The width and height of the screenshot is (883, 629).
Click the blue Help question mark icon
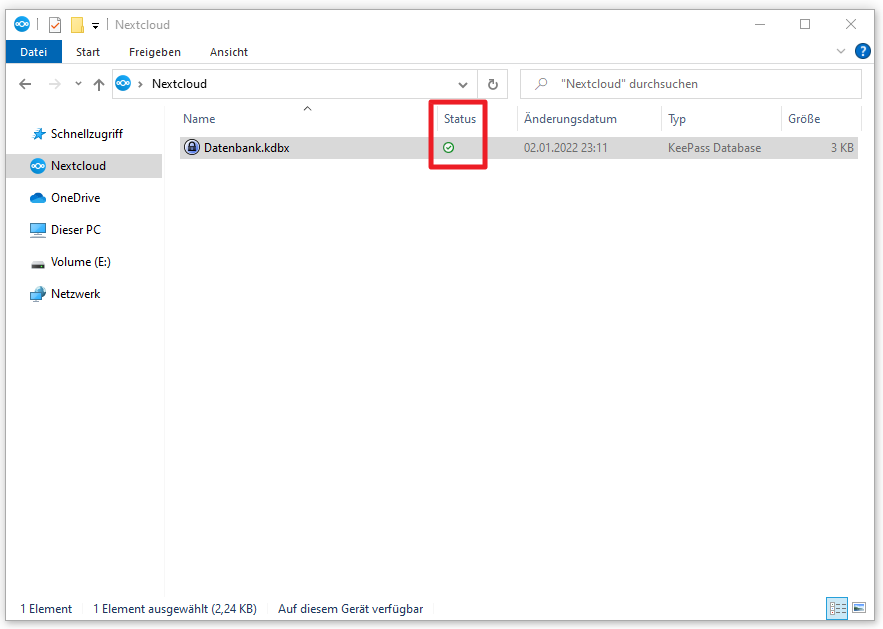(x=862, y=51)
